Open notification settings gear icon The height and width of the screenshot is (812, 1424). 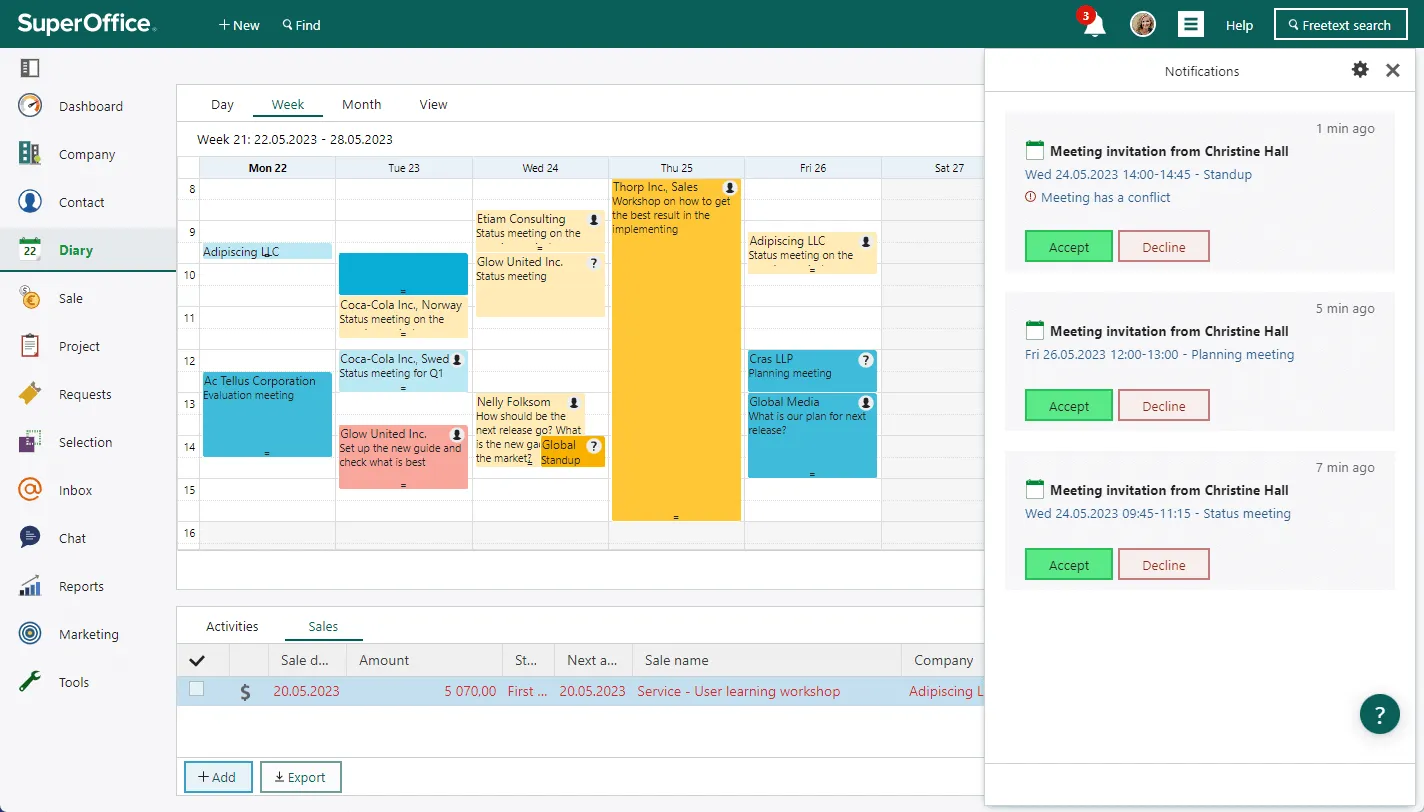pyautogui.click(x=1360, y=70)
